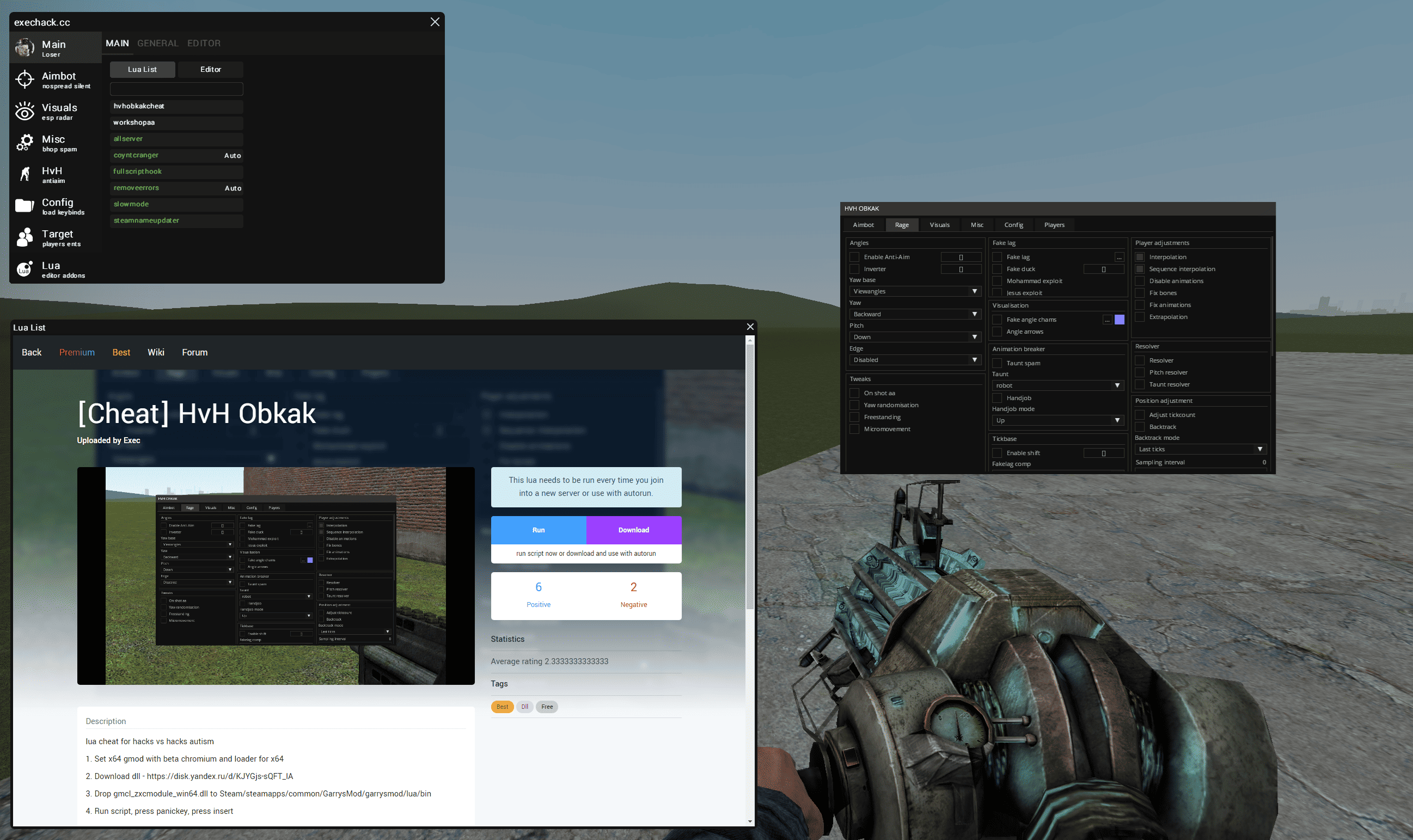Click the Main avatar profile icon
This screenshot has width=1413, height=840.
point(25,48)
